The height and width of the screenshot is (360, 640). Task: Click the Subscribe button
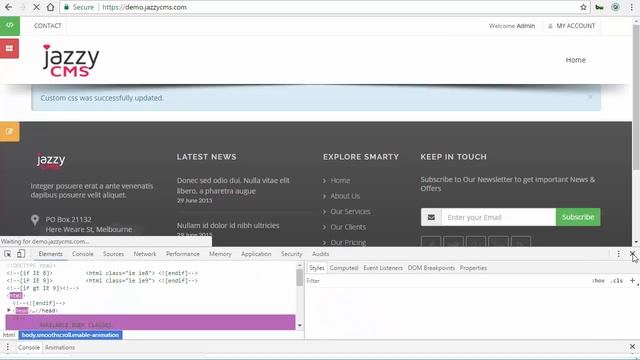click(x=578, y=217)
